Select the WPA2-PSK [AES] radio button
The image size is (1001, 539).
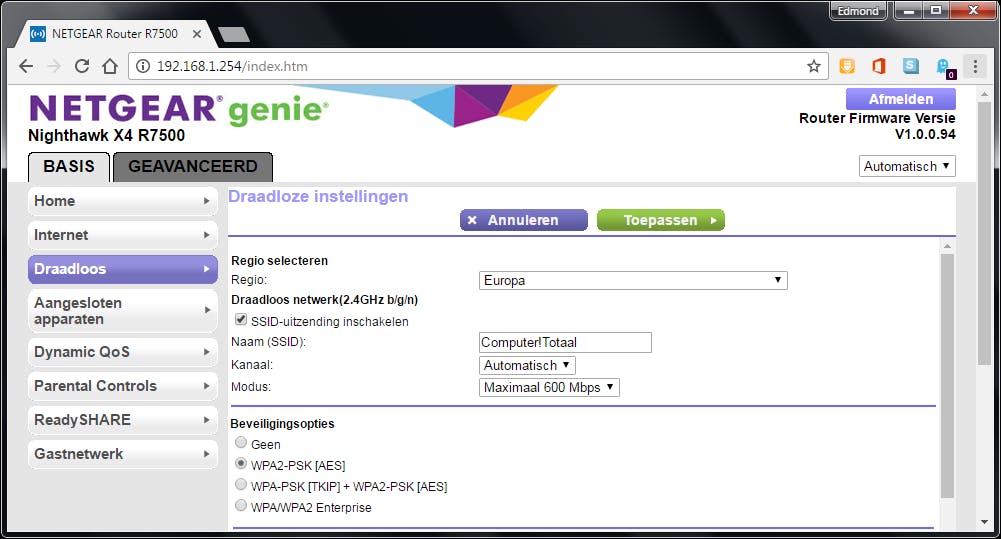coord(241,464)
